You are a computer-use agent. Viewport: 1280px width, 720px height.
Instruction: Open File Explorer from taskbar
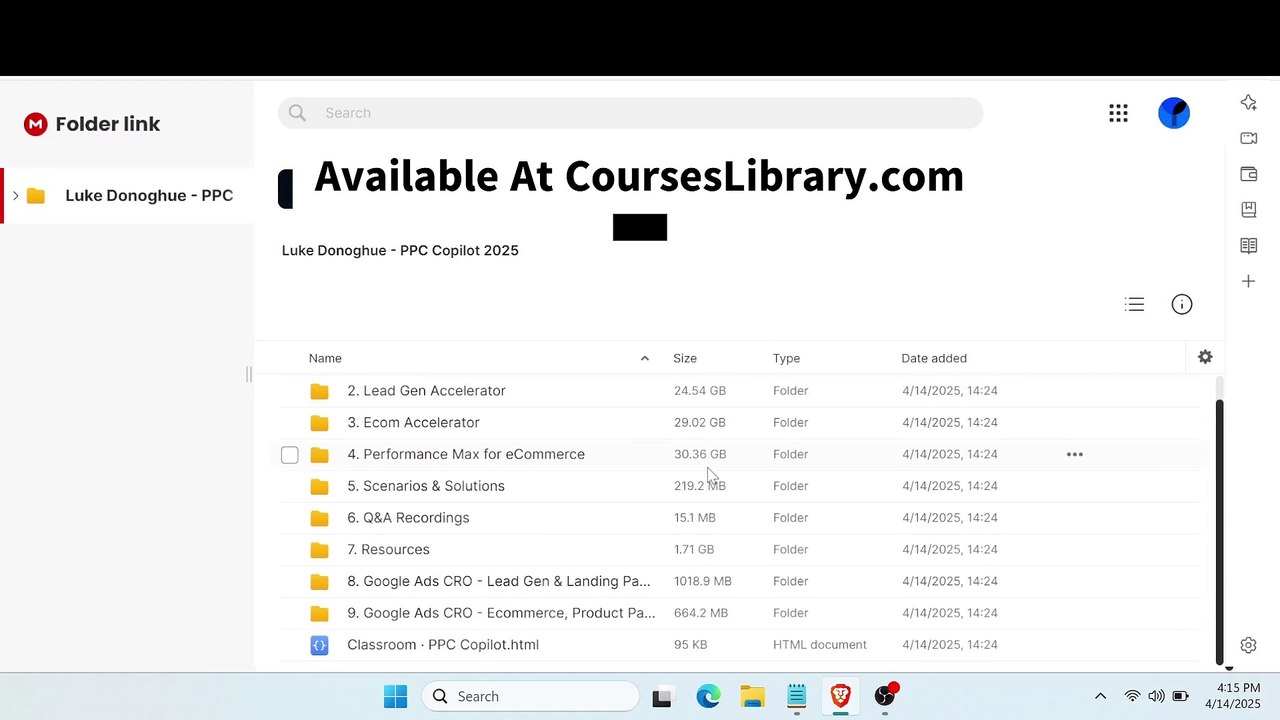(752, 697)
